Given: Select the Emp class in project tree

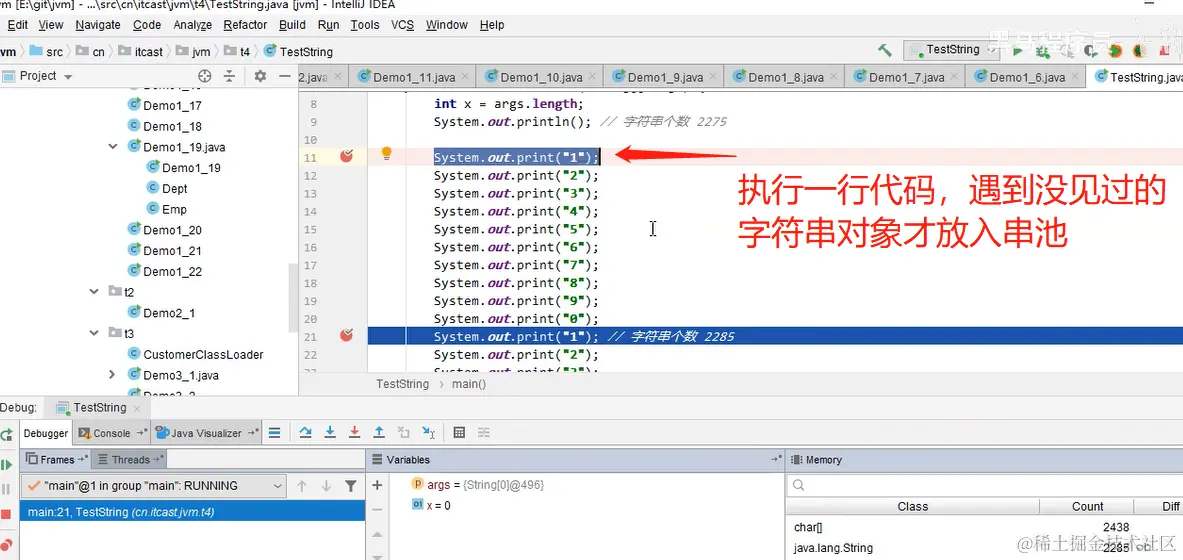Looking at the screenshot, I should point(174,209).
